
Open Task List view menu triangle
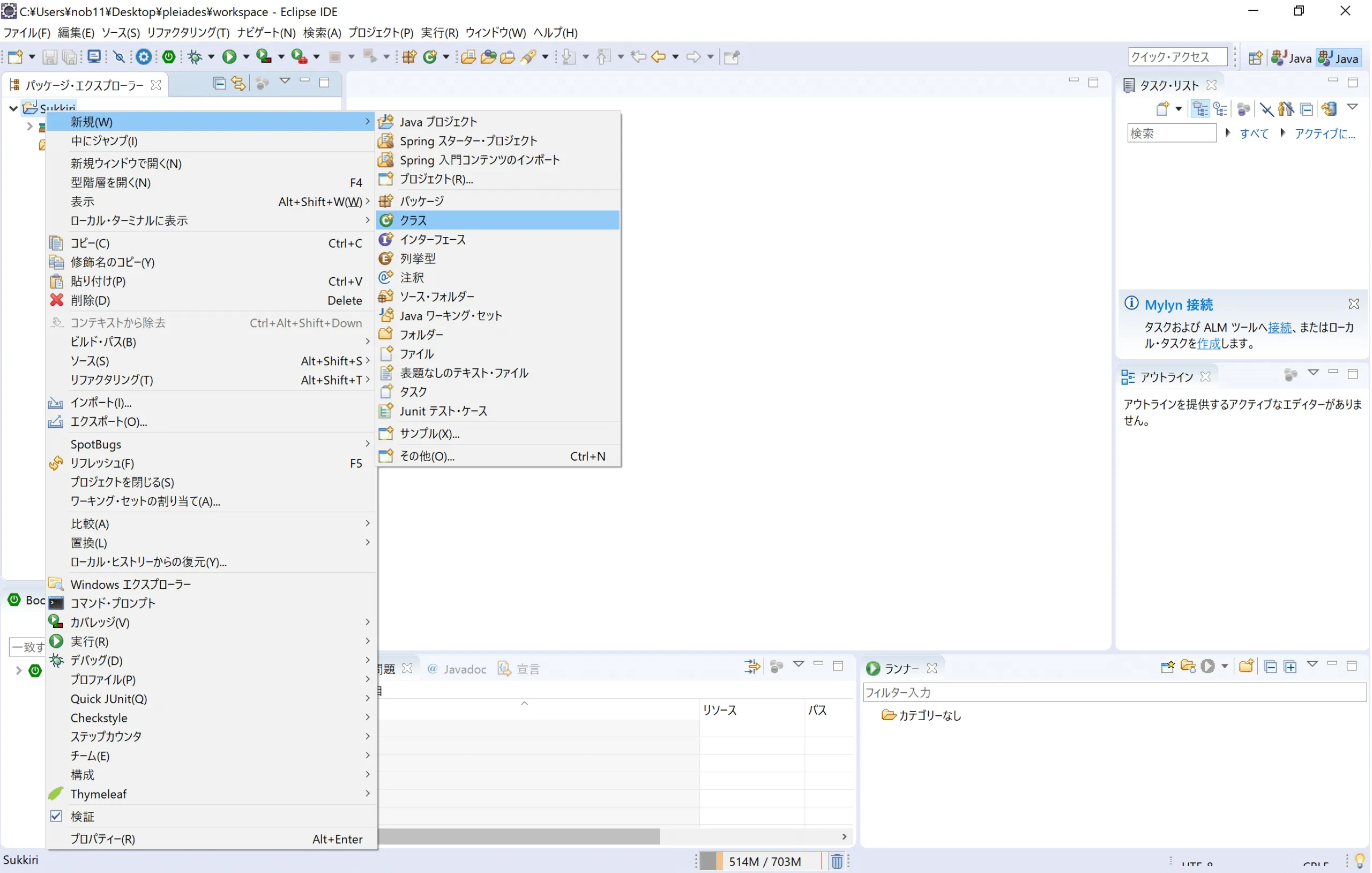[1352, 107]
